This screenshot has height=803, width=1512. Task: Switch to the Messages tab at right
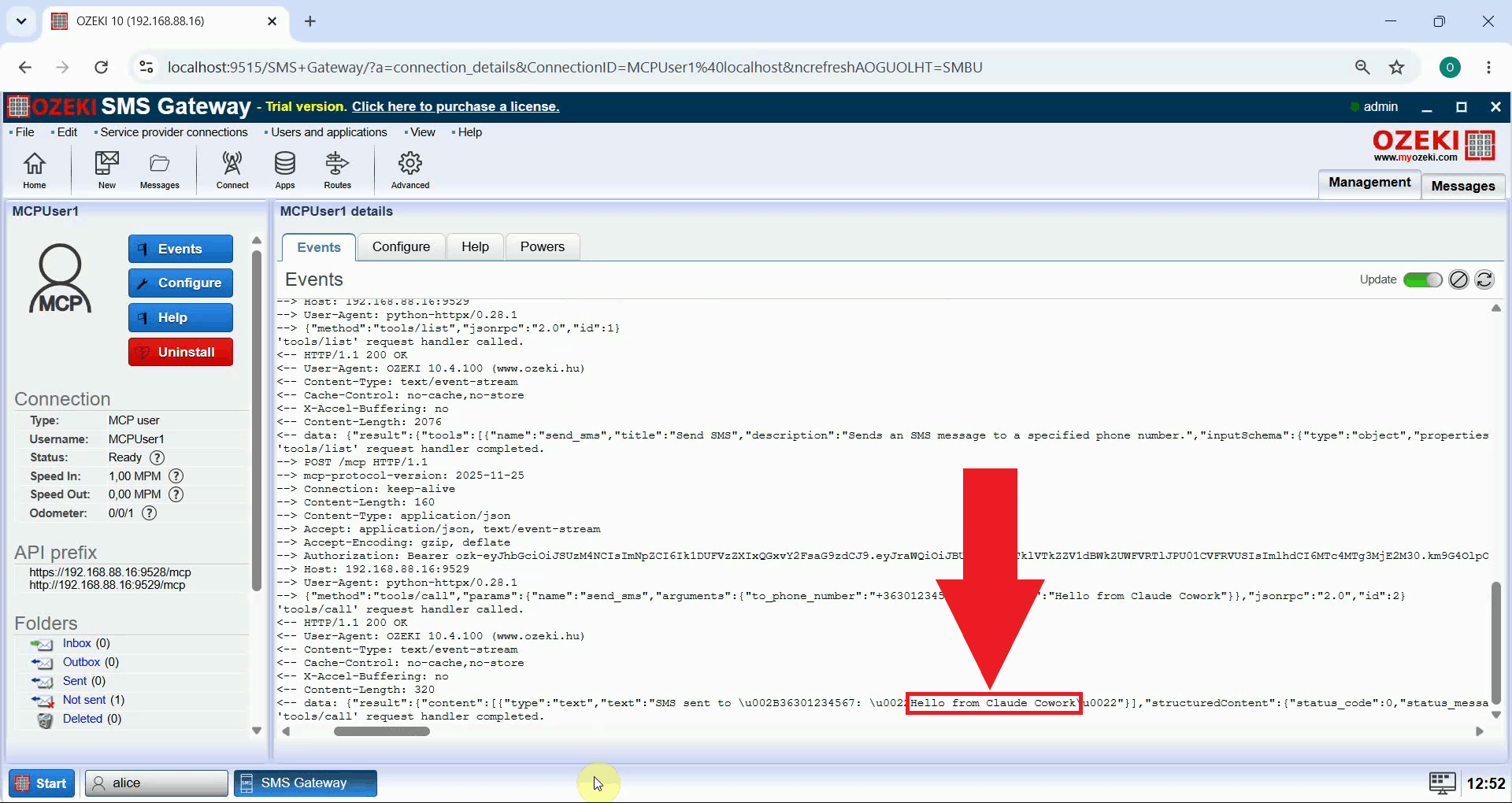(x=1463, y=186)
